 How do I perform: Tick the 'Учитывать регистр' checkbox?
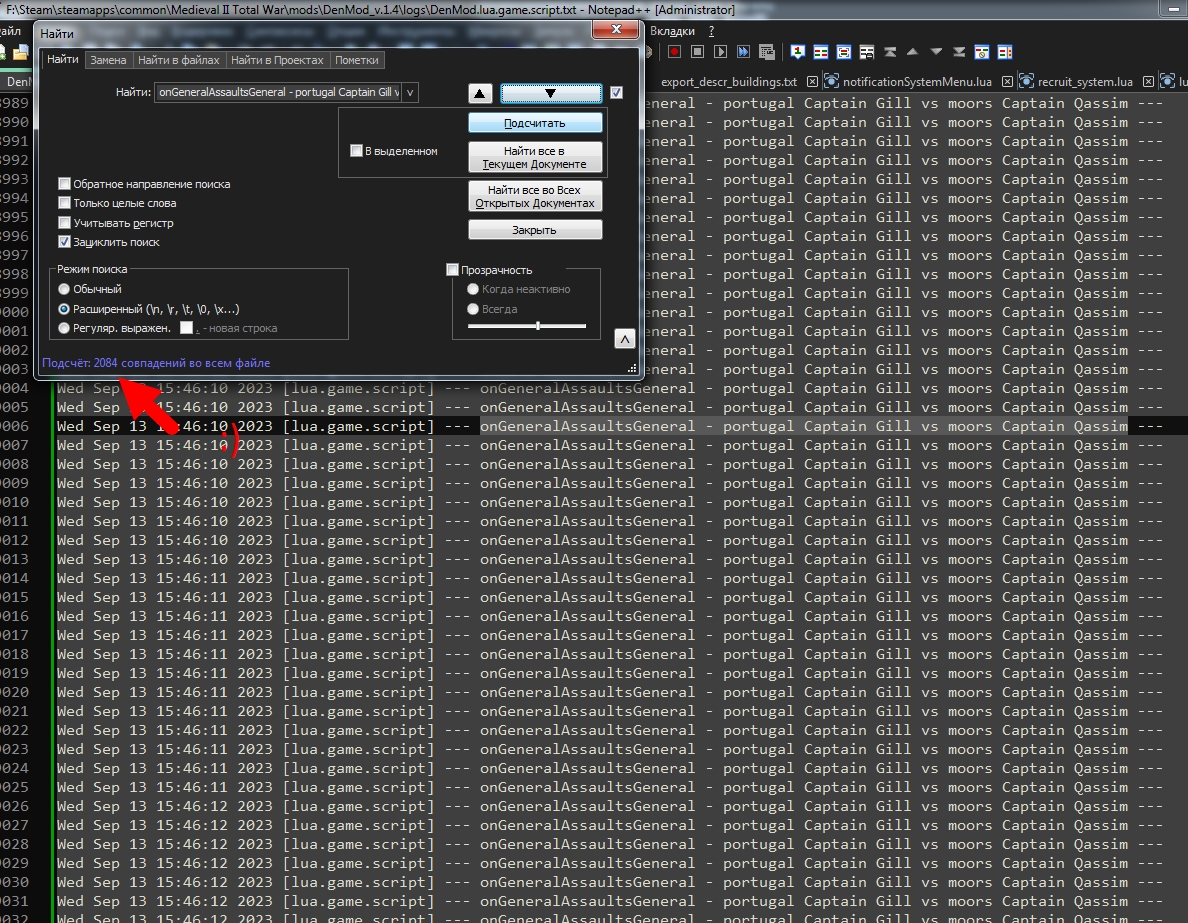[64, 223]
